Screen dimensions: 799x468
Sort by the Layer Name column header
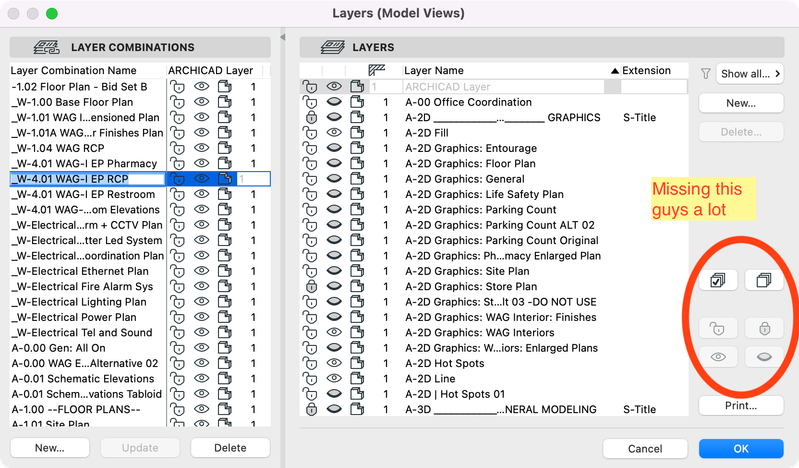tap(434, 70)
